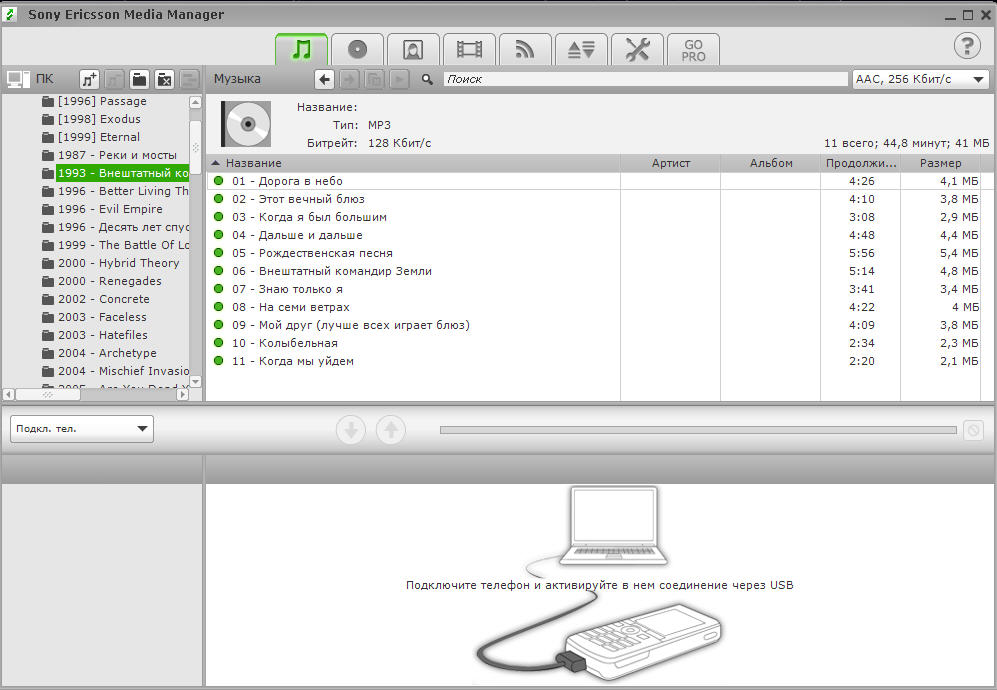The width and height of the screenshot is (997, 690).
Task: Sort by the Альбом column header
Action: 771,163
